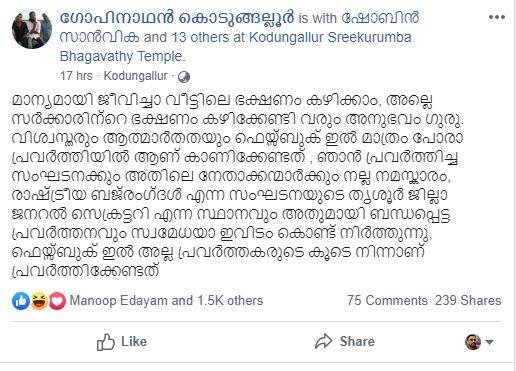Open Manoop Edayam and 1.5K others list

click(166, 301)
